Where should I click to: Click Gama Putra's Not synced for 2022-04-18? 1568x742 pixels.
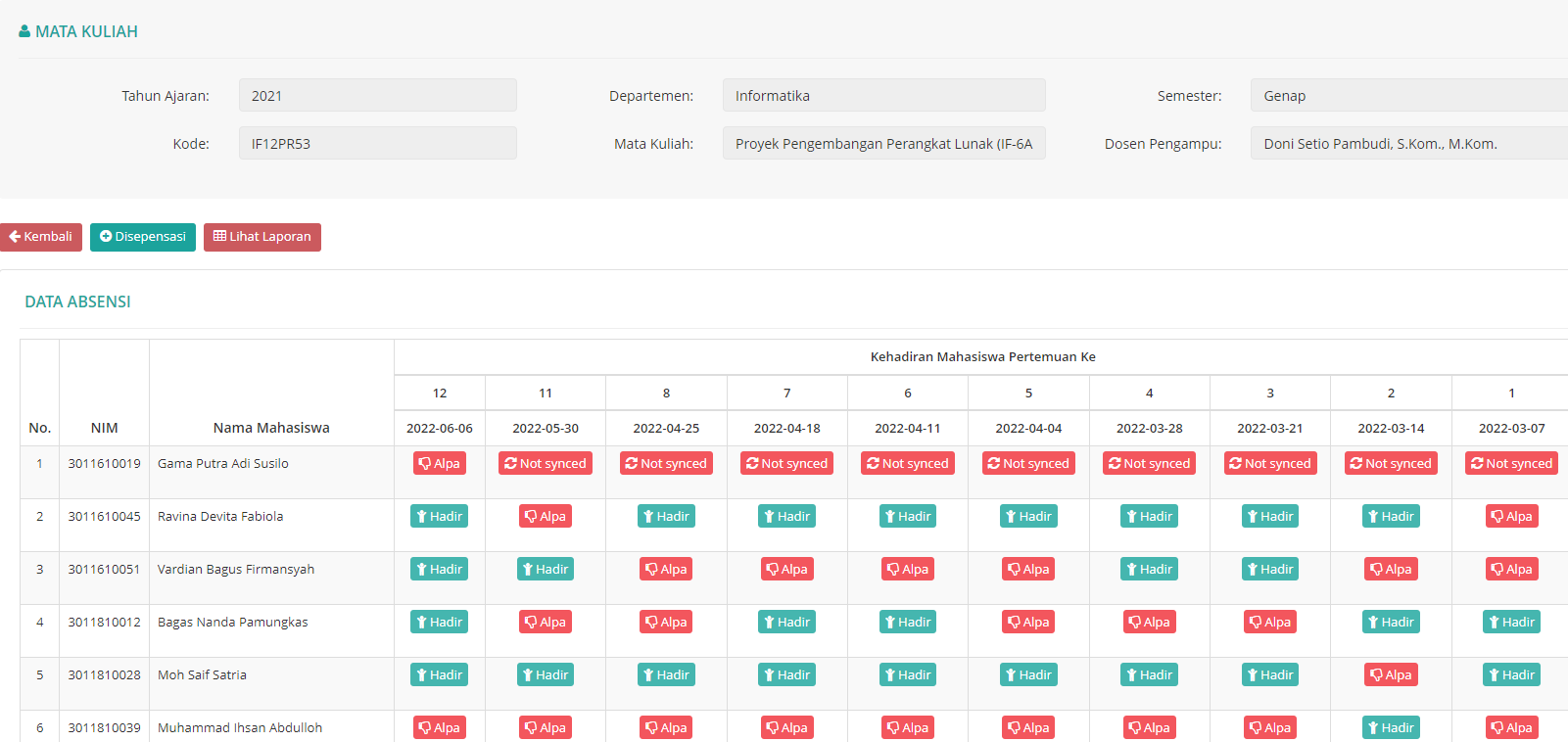coord(787,463)
